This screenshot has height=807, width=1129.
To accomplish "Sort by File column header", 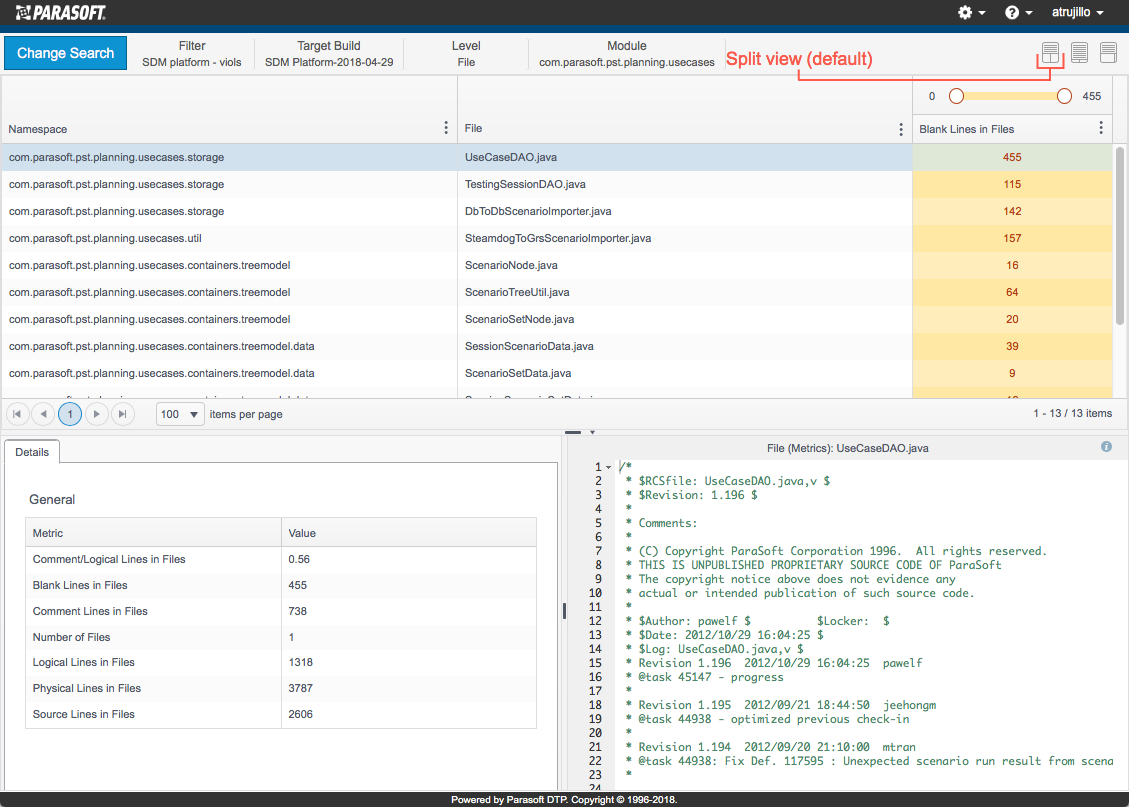I will coord(473,128).
